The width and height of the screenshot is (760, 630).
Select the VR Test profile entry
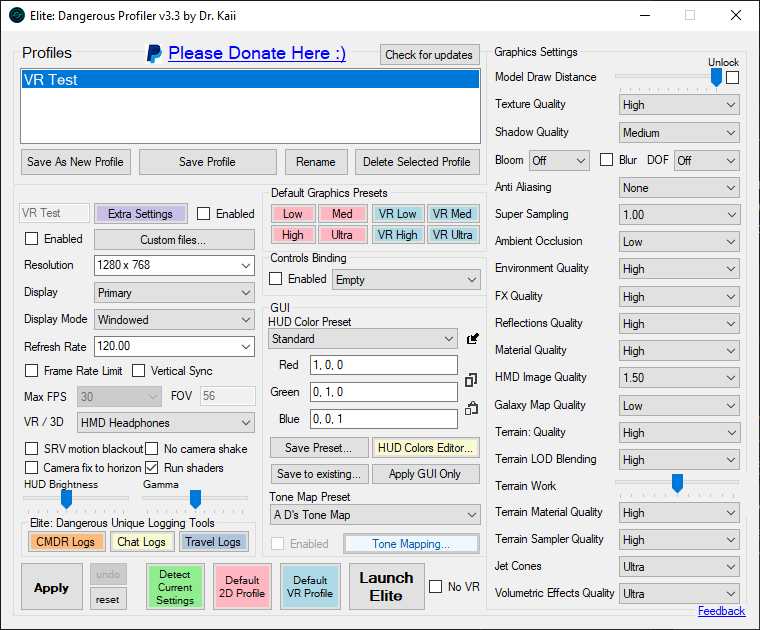[x=250, y=79]
